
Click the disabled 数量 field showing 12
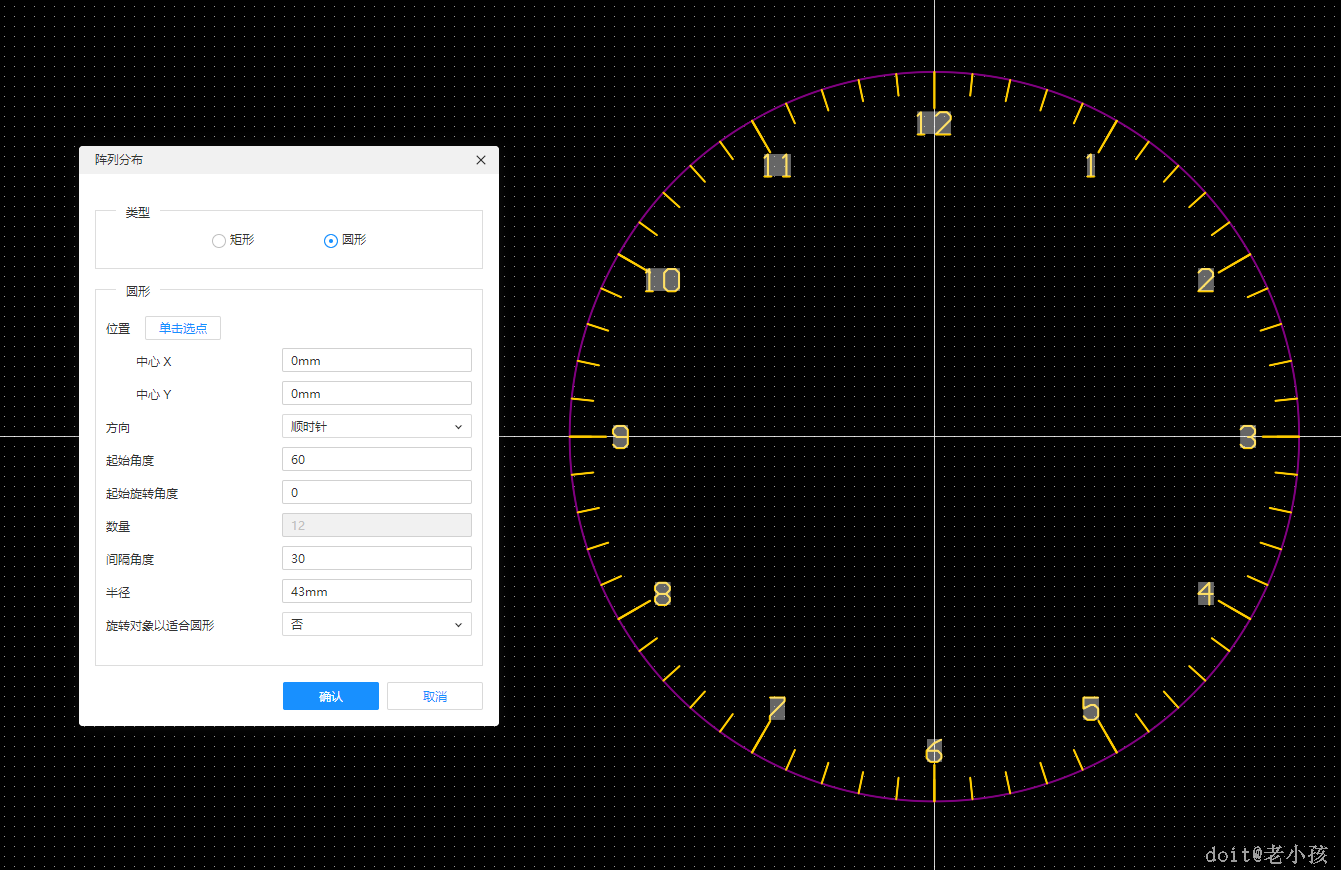point(377,525)
